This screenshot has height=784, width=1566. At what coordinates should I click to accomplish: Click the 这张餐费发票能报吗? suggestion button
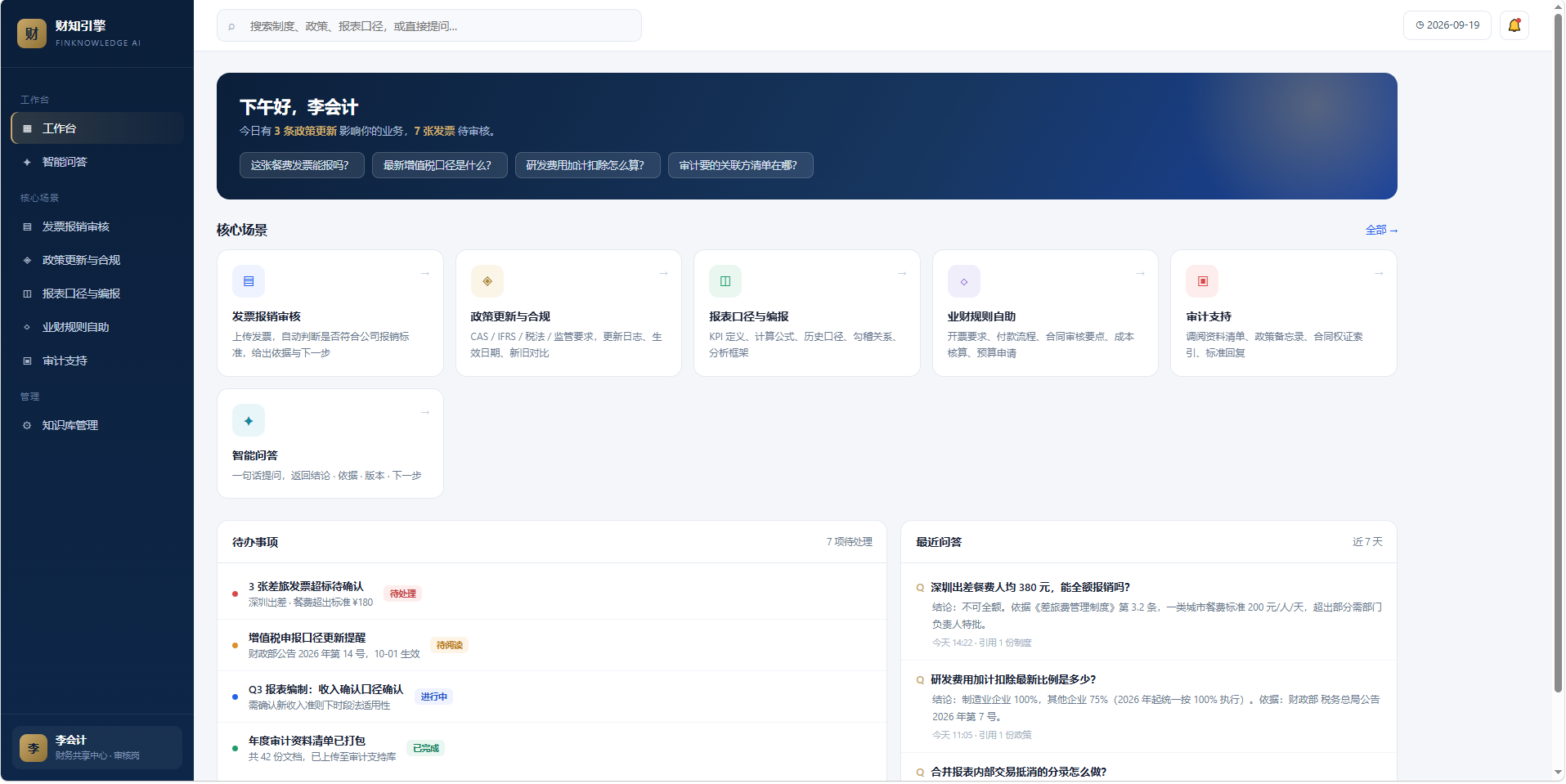pyautogui.click(x=302, y=165)
